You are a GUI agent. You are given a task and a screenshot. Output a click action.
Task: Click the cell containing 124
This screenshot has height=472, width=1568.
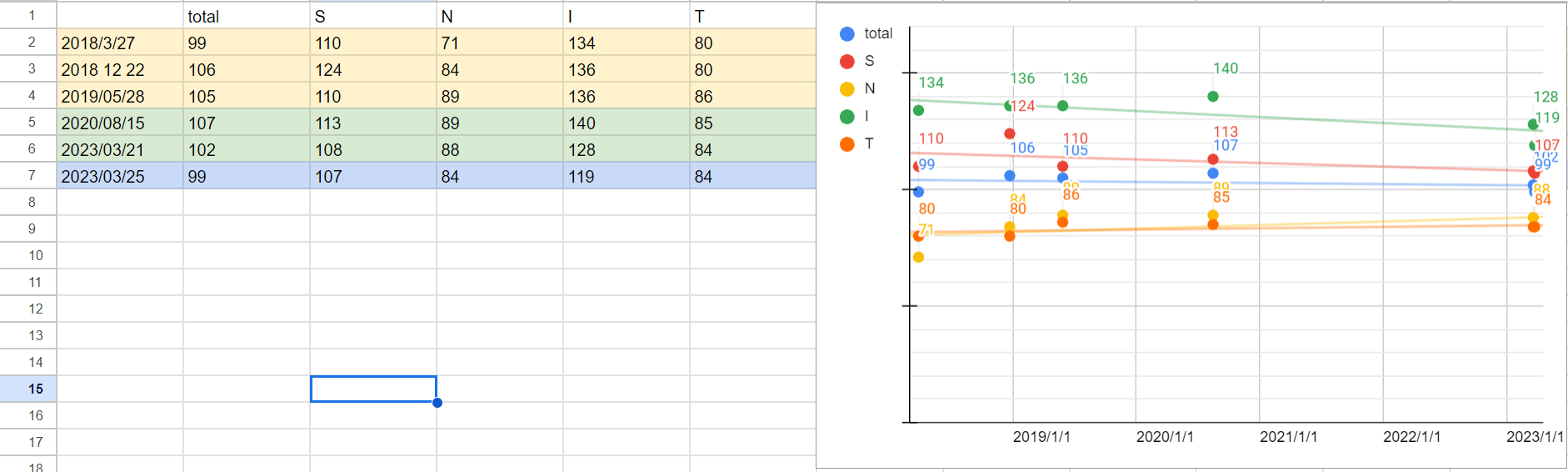372,70
